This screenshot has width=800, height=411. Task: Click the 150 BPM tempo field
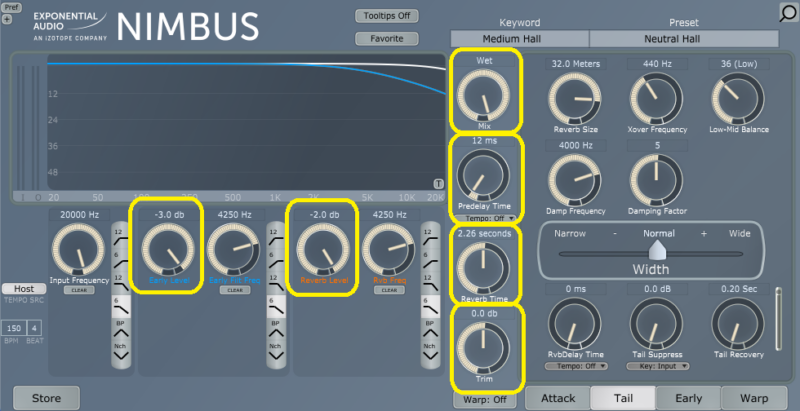coord(13,328)
